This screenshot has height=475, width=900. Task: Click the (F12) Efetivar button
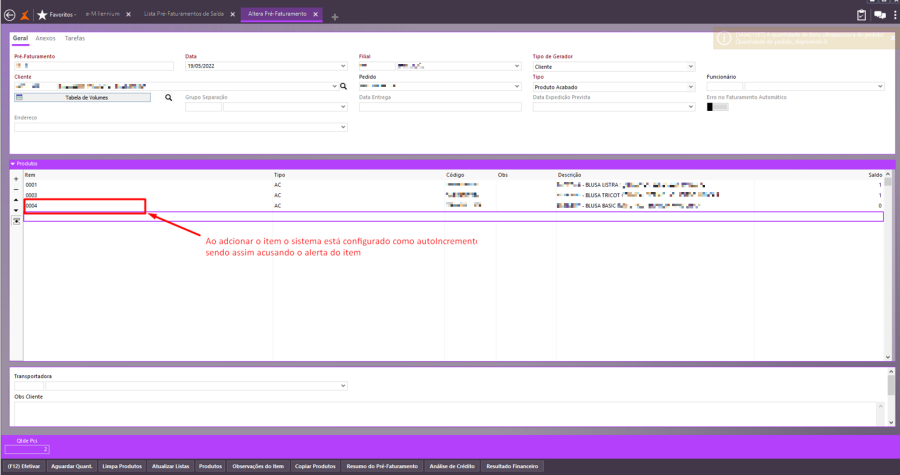(x=24, y=466)
